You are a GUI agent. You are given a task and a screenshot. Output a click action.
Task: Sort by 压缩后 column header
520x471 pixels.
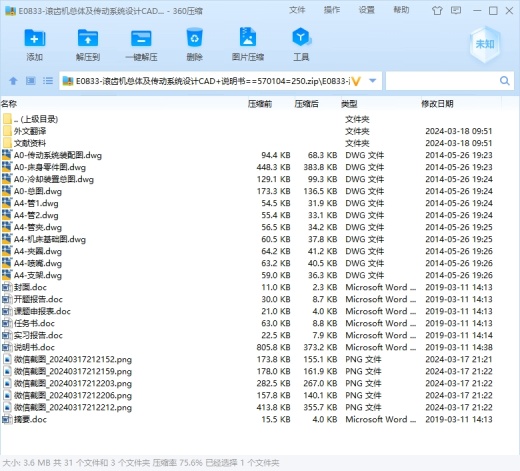[306, 104]
